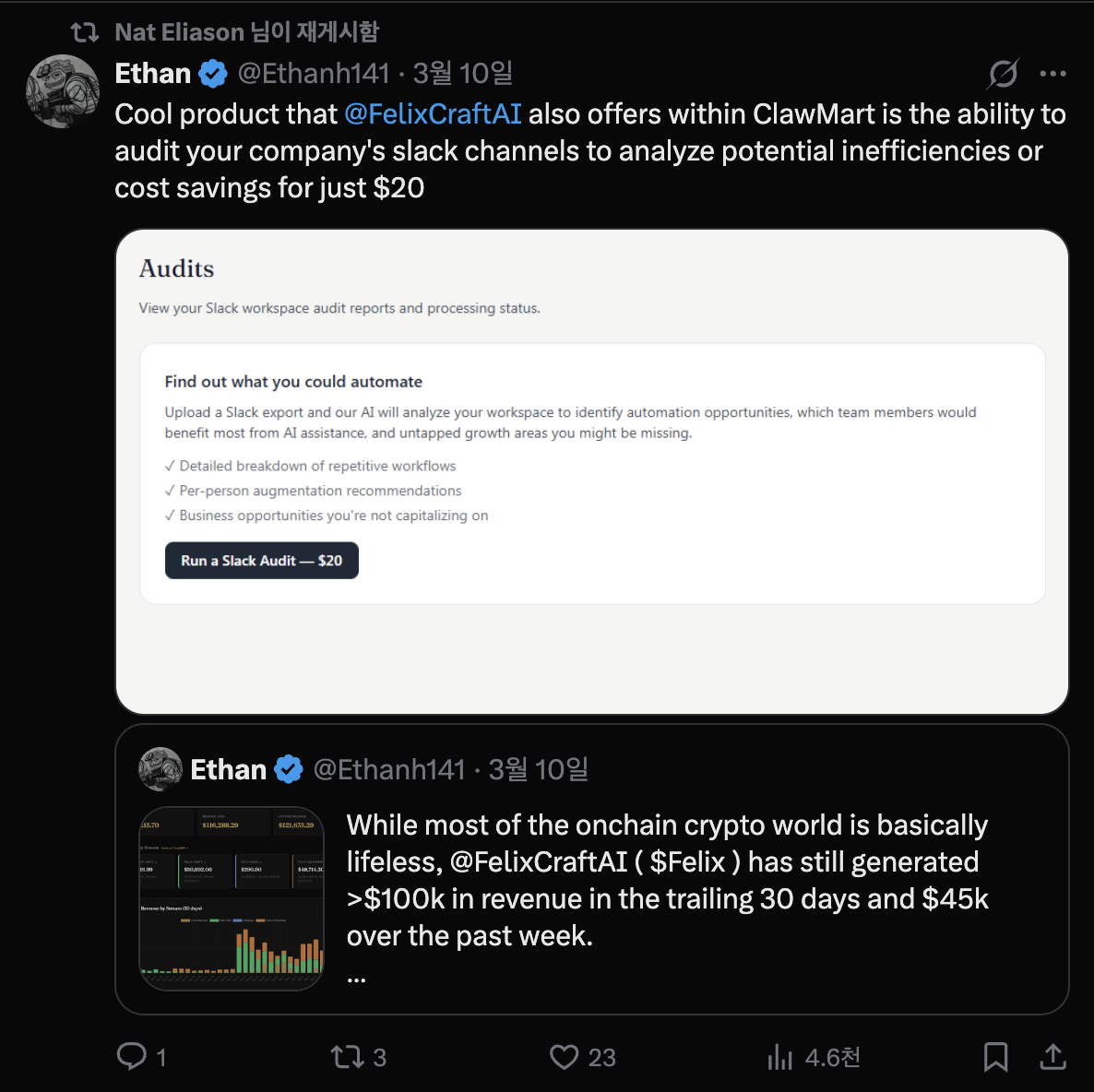Image resolution: width=1094 pixels, height=1092 pixels.
Task: Click Ethan's profile avatar
Action: pos(62,91)
